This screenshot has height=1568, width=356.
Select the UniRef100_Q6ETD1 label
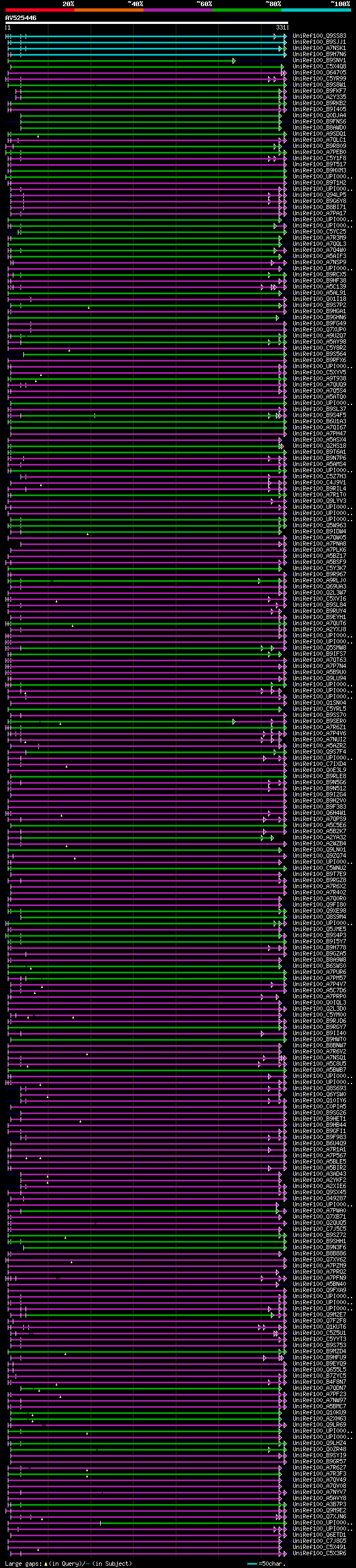(x=319, y=1535)
